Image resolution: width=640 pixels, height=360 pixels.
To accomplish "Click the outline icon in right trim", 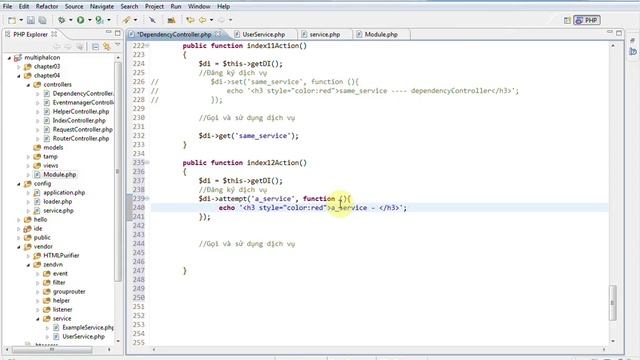I will pos(633,40).
